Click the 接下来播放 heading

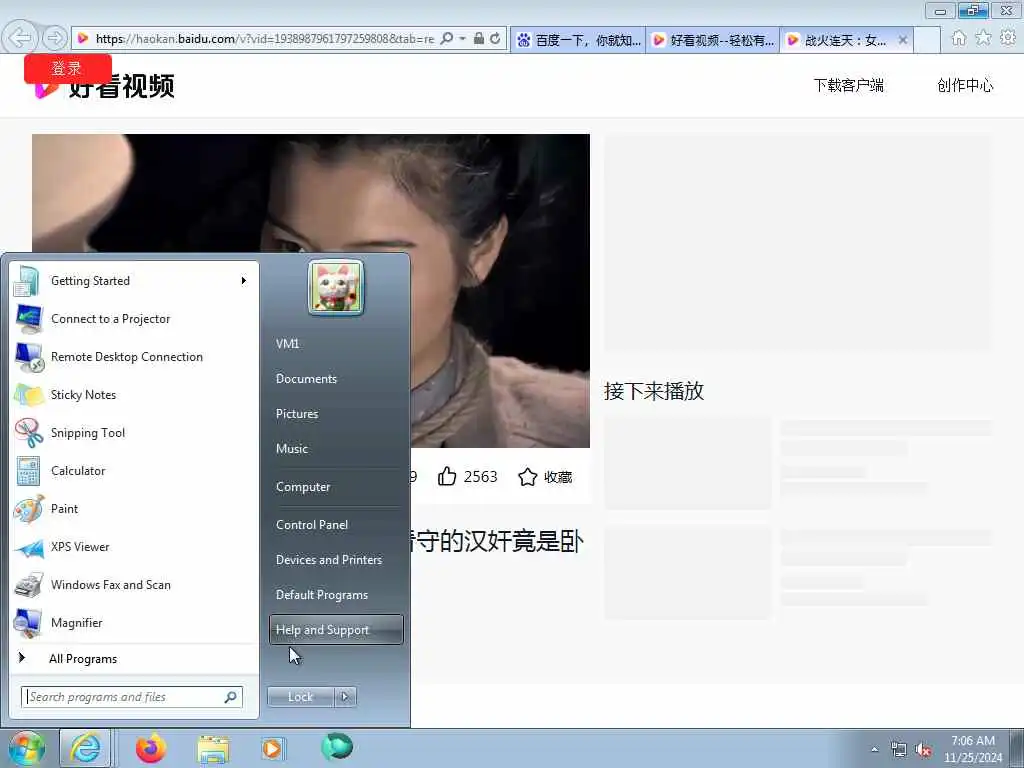(x=654, y=391)
